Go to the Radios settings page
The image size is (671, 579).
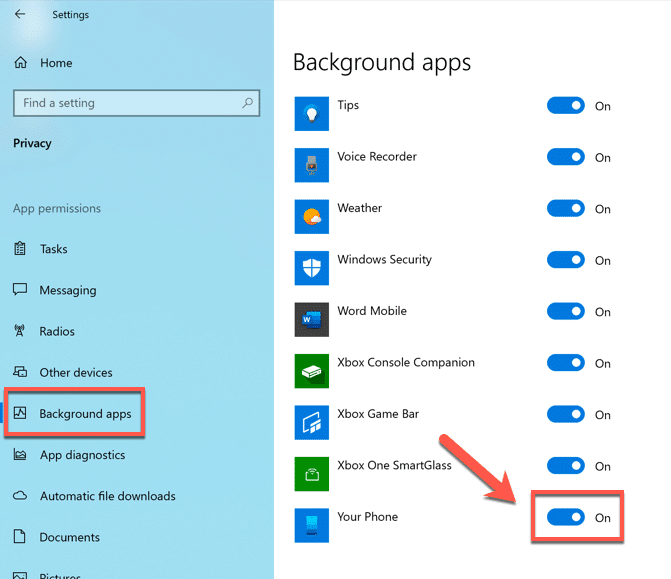(x=57, y=331)
